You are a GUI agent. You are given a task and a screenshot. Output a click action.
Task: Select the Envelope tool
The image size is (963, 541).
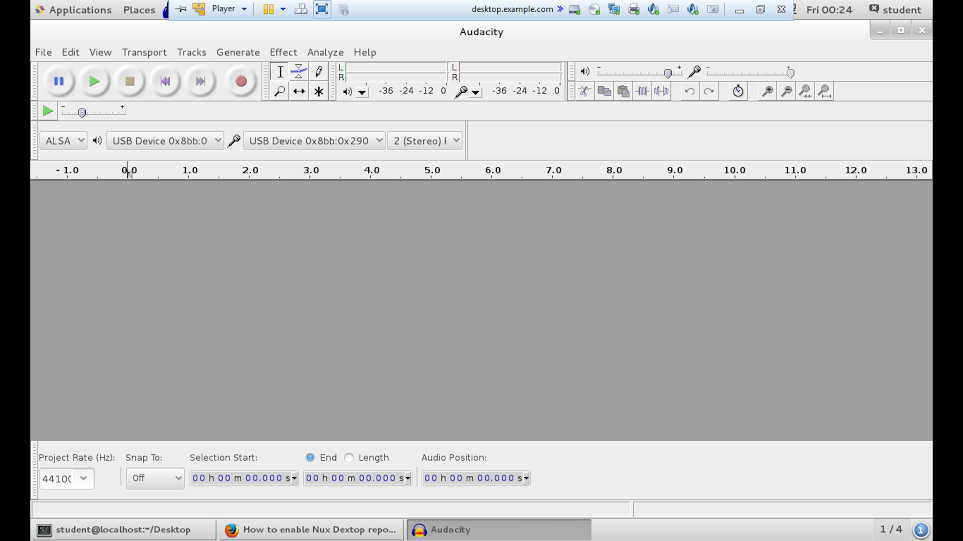[x=298, y=71]
